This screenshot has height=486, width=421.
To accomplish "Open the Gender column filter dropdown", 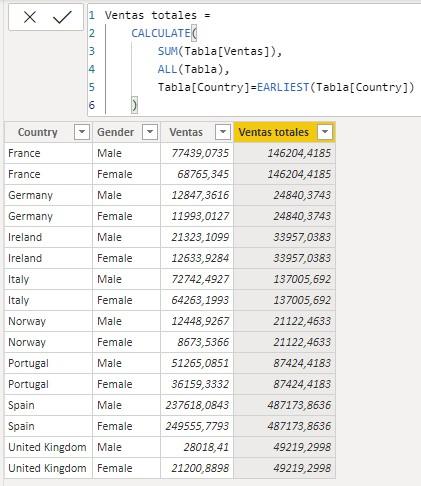I will (150, 132).
